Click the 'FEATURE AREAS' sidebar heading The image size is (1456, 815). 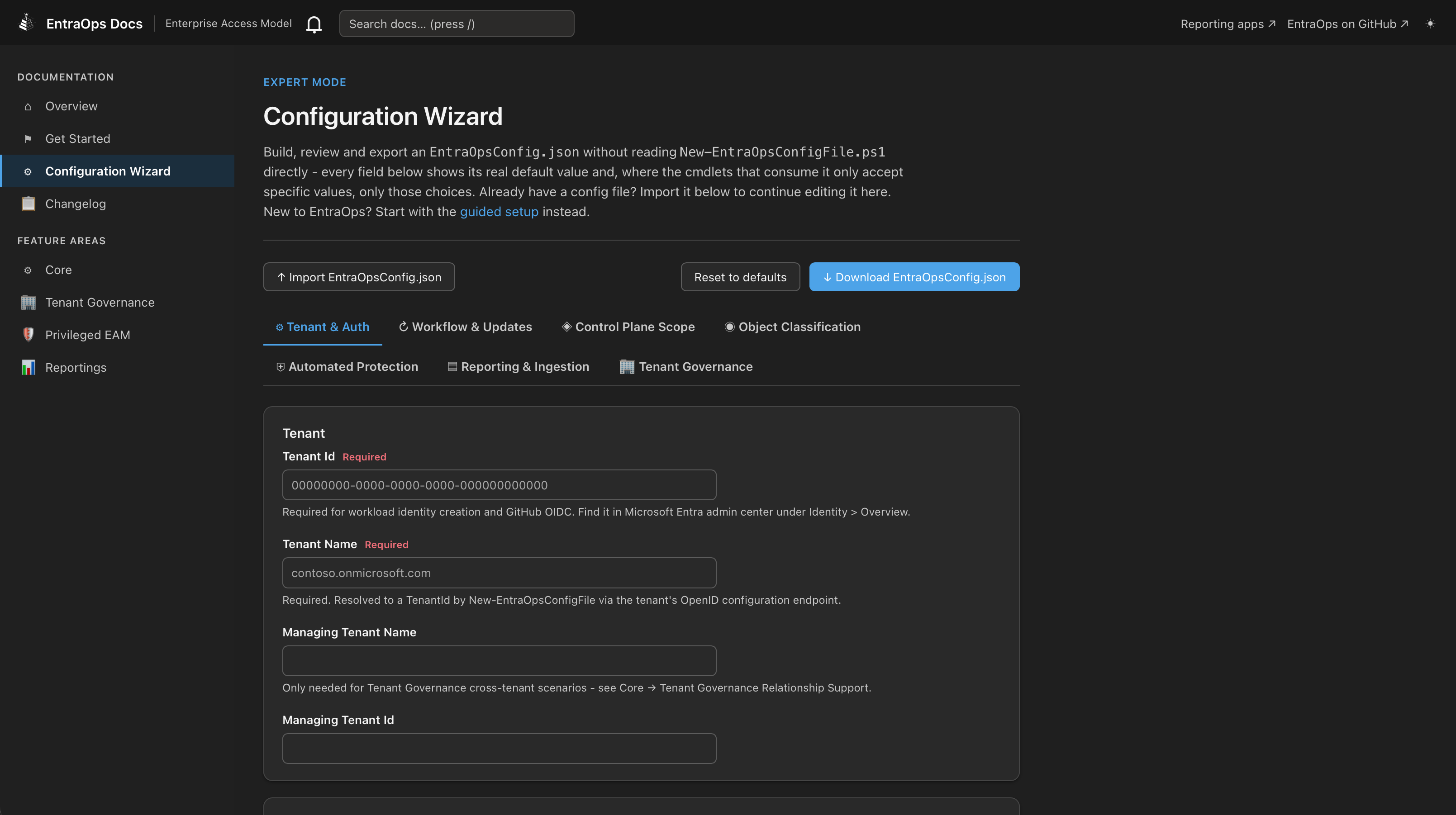(62, 241)
